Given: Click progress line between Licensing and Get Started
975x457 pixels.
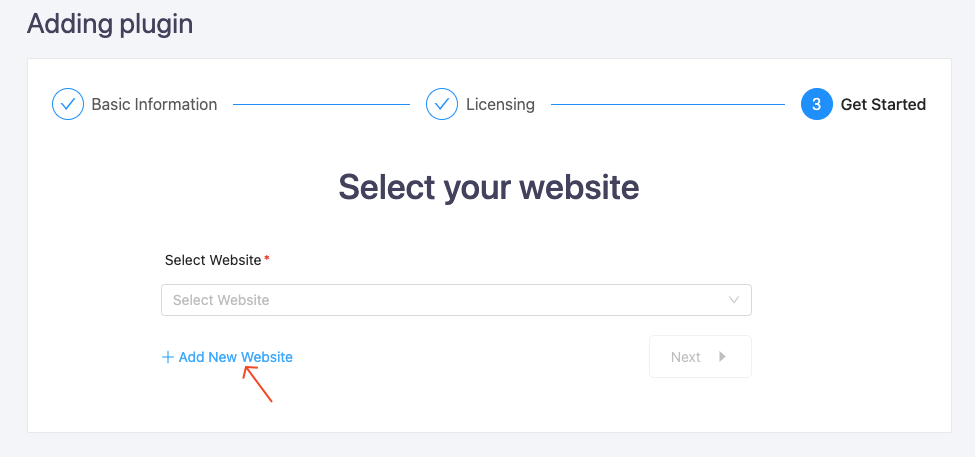Looking at the screenshot, I should 668,104.
